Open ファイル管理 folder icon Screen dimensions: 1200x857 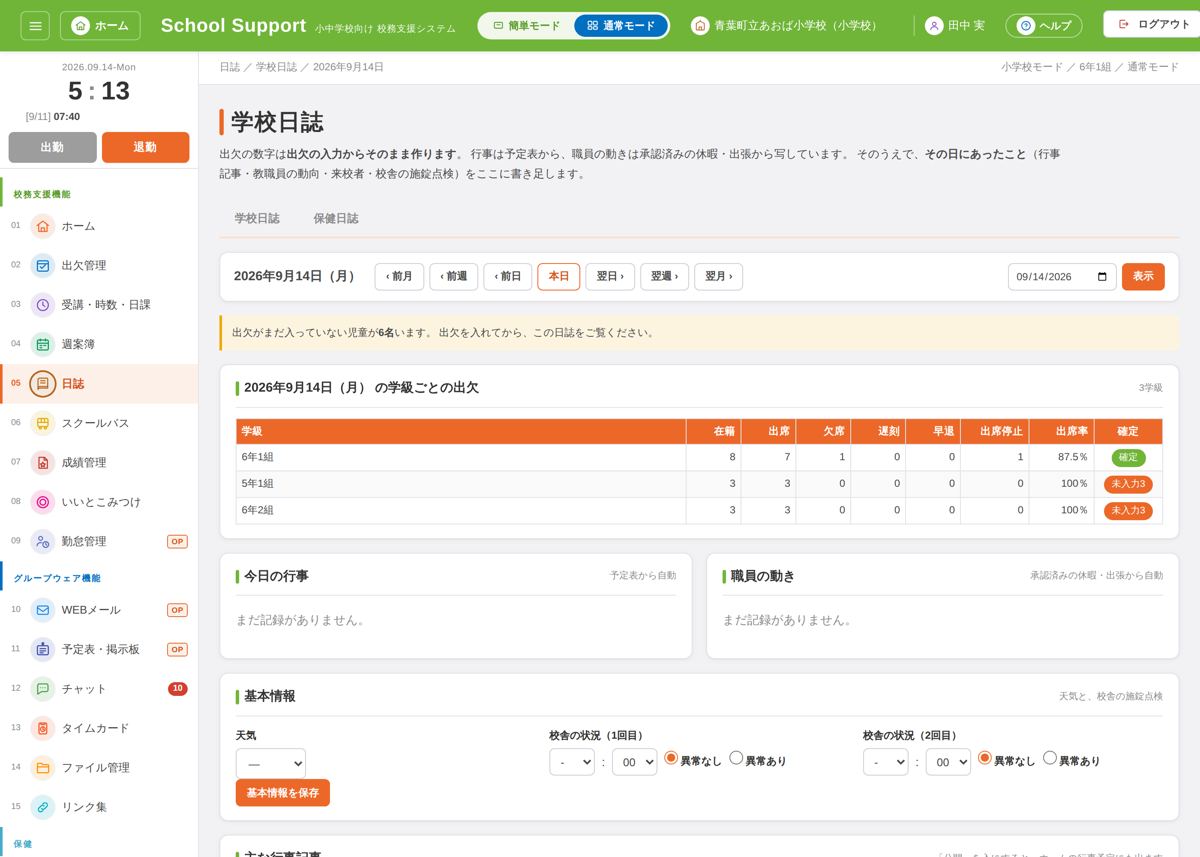42,768
